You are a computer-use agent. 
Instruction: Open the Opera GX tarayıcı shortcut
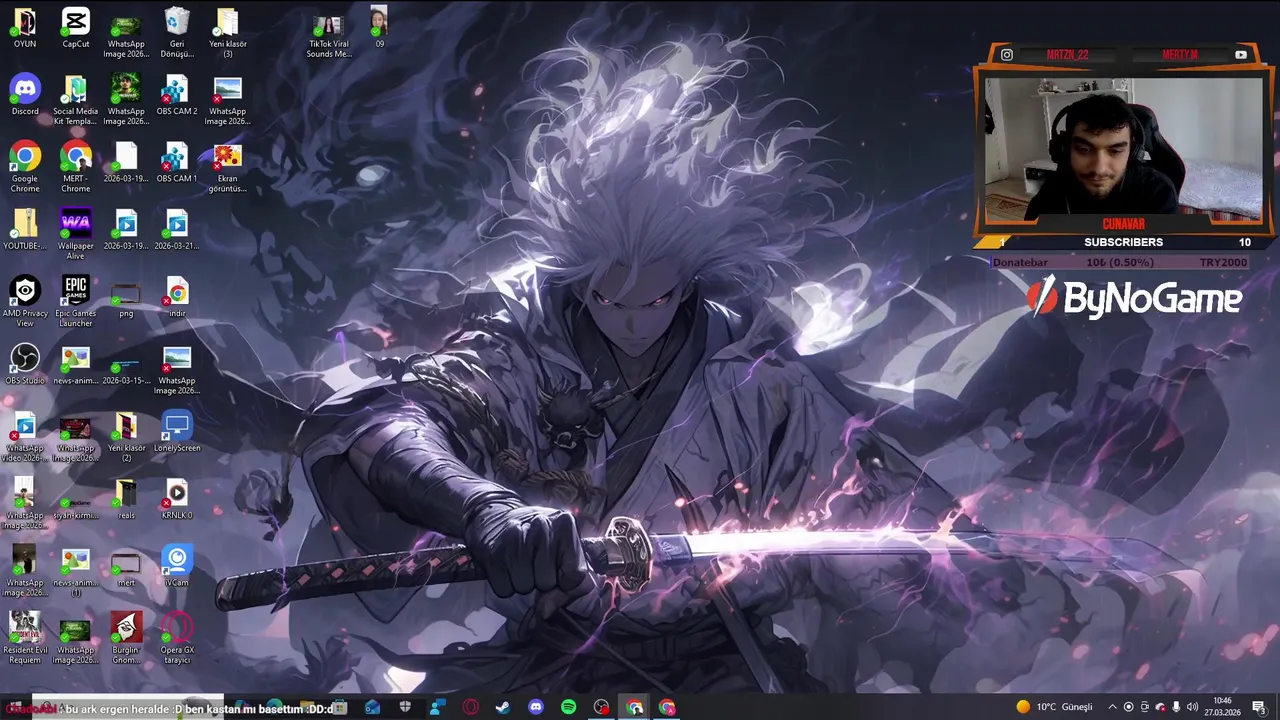(177, 638)
